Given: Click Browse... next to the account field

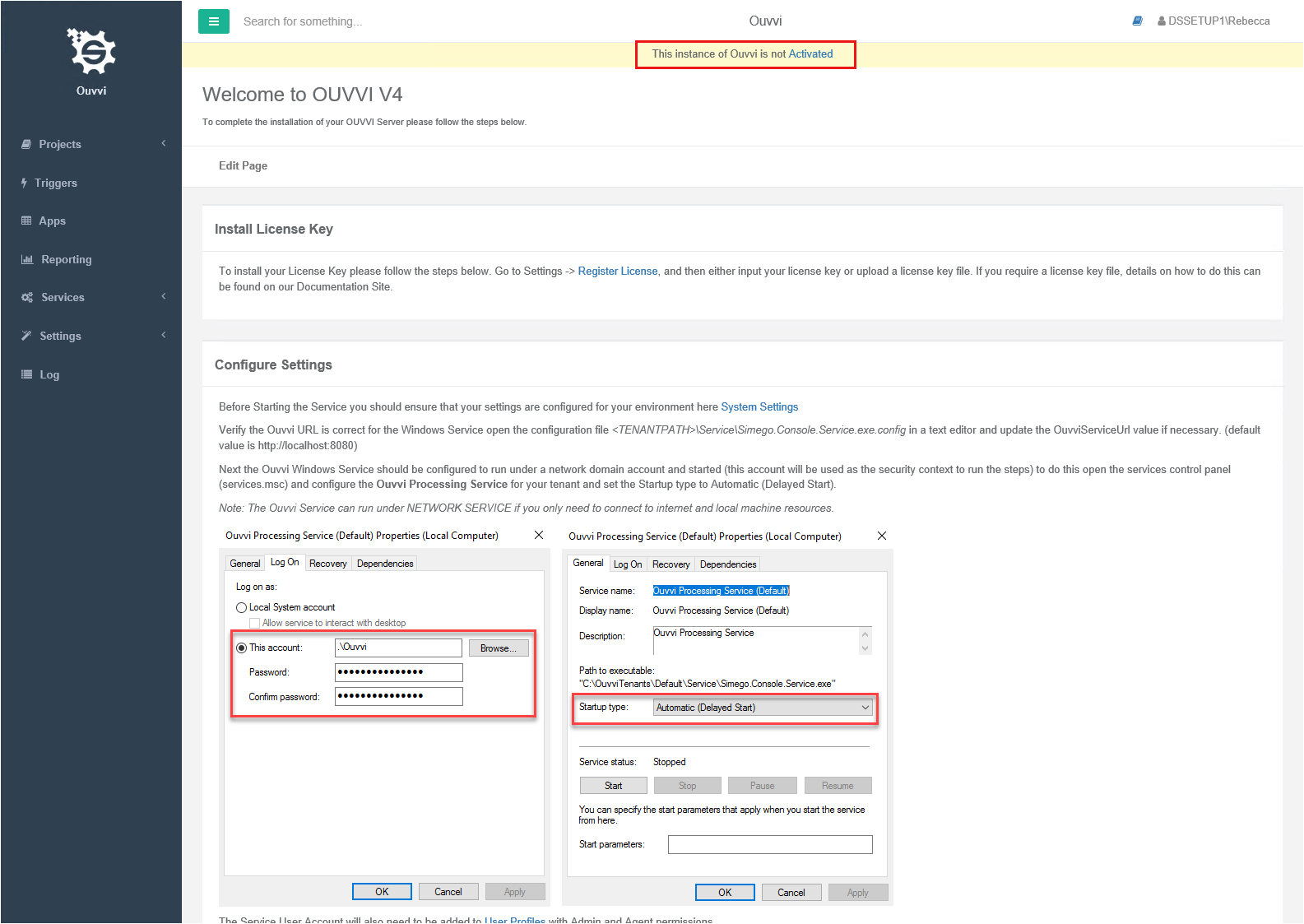Looking at the screenshot, I should [499, 648].
